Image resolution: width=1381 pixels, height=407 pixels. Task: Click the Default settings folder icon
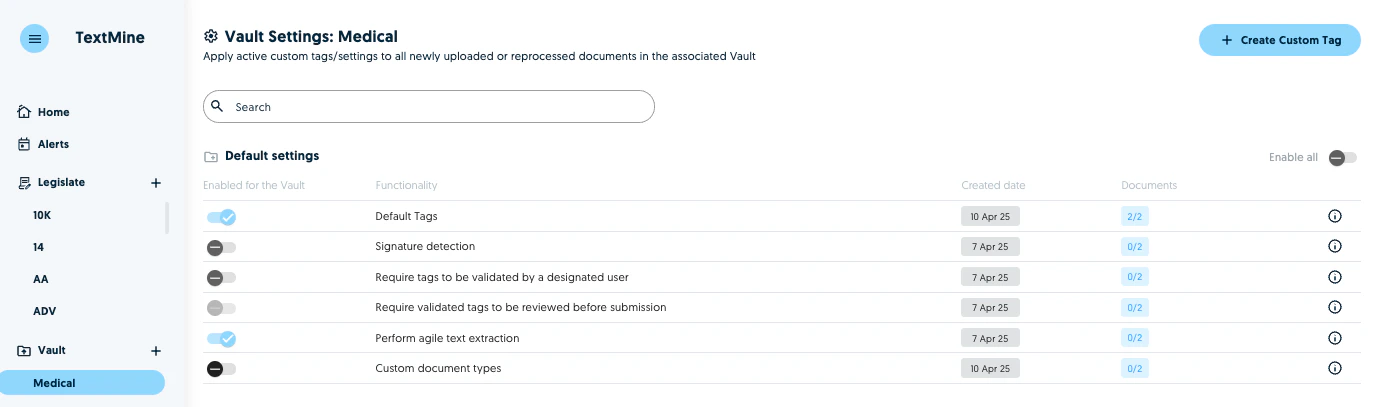(211, 157)
